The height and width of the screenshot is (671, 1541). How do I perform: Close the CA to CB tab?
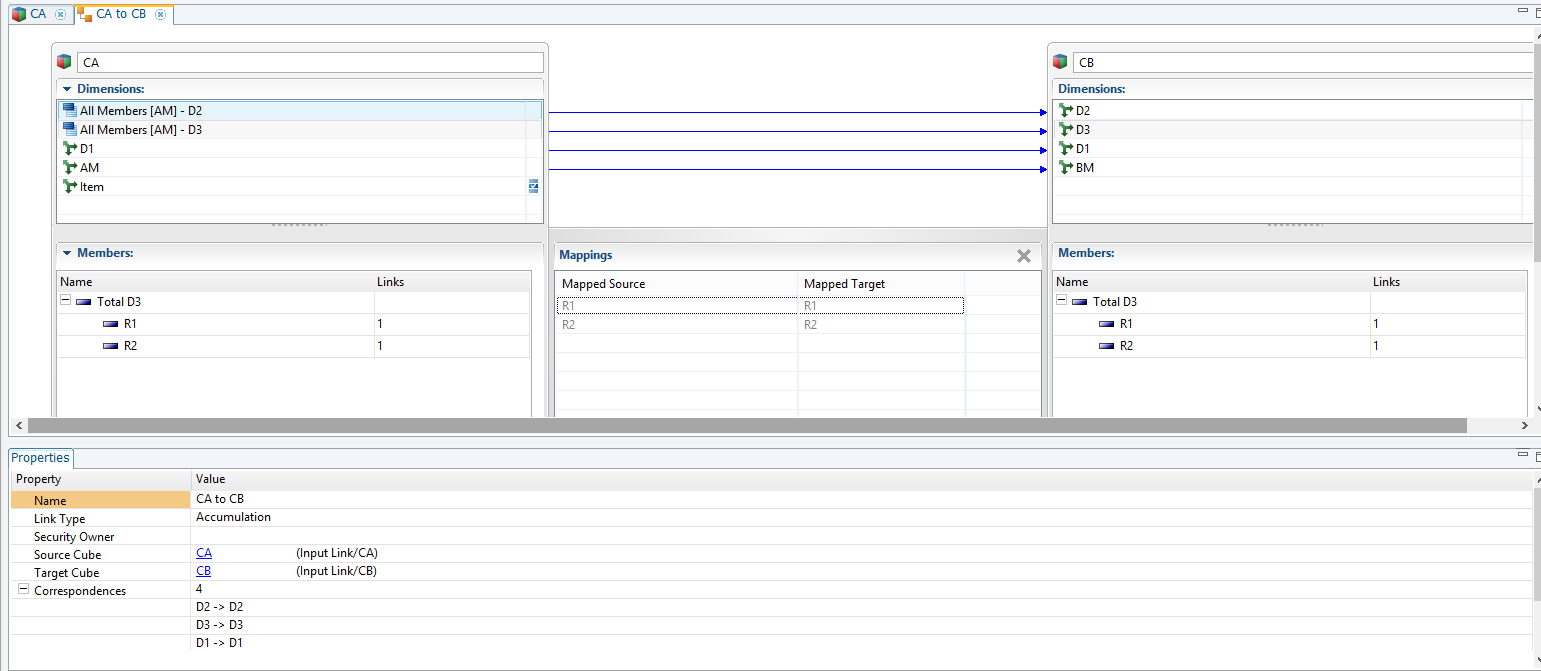coord(160,15)
